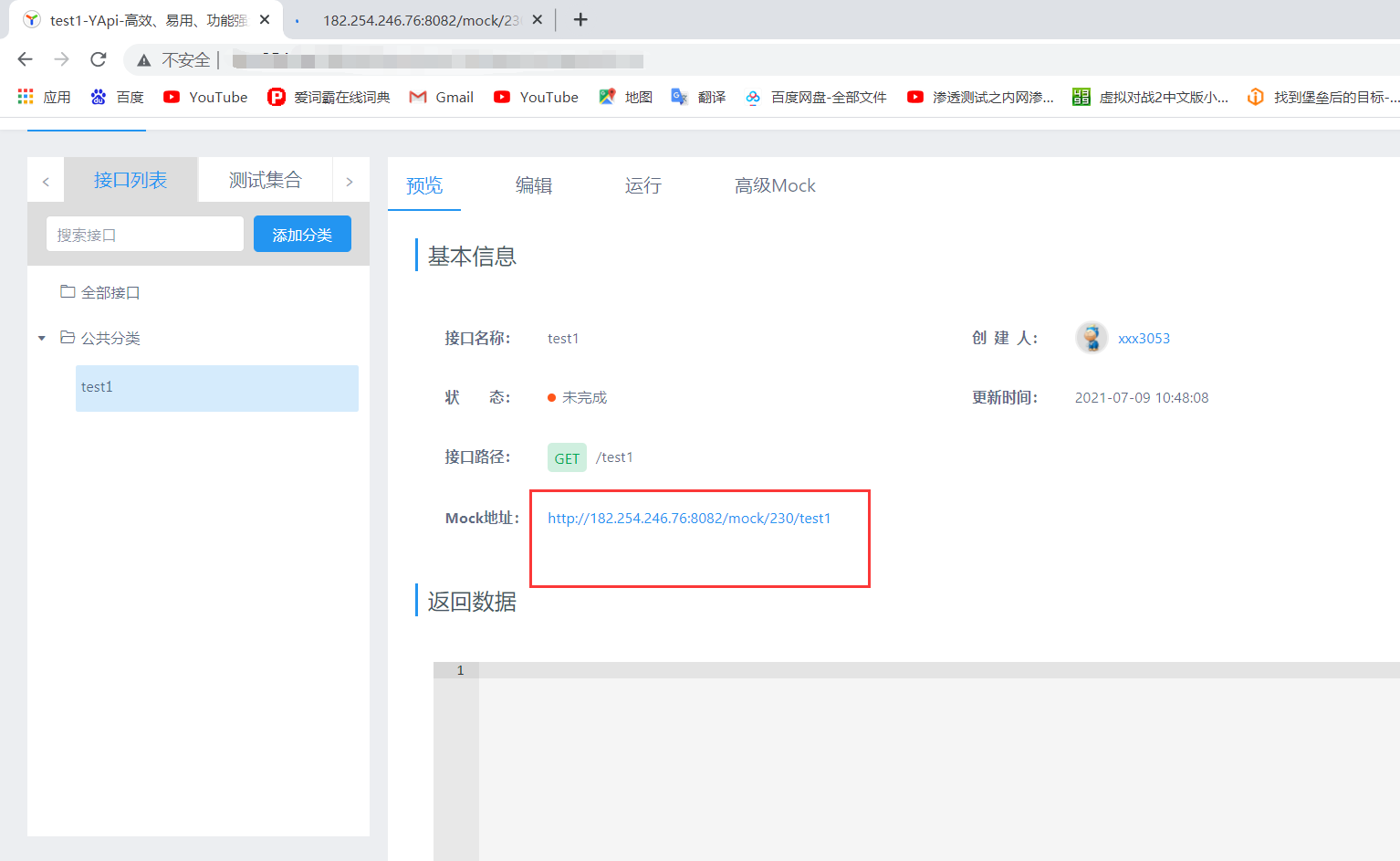This screenshot has height=861, width=1400.
Task: Open the 高级Mock tab
Action: click(x=774, y=185)
